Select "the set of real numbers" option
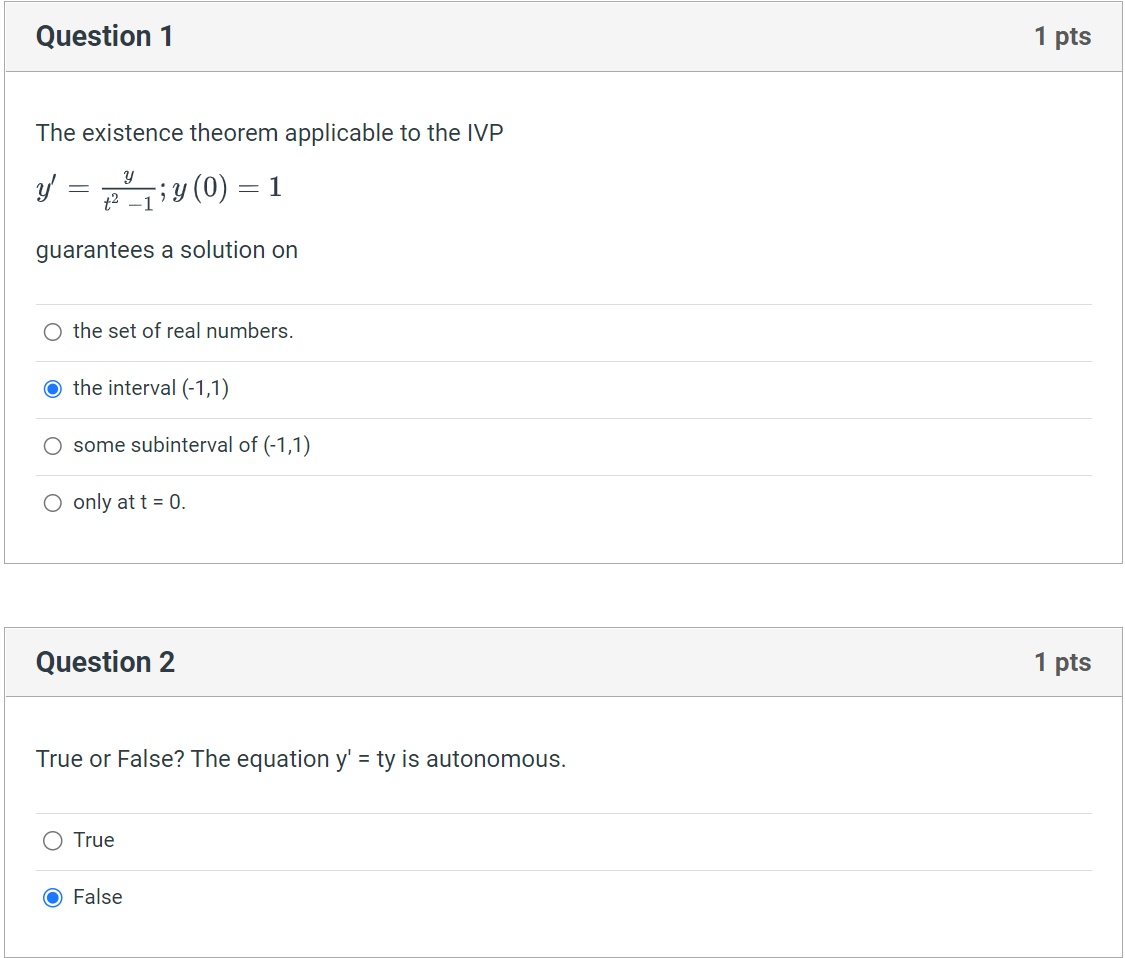1125x958 pixels. tap(52, 331)
